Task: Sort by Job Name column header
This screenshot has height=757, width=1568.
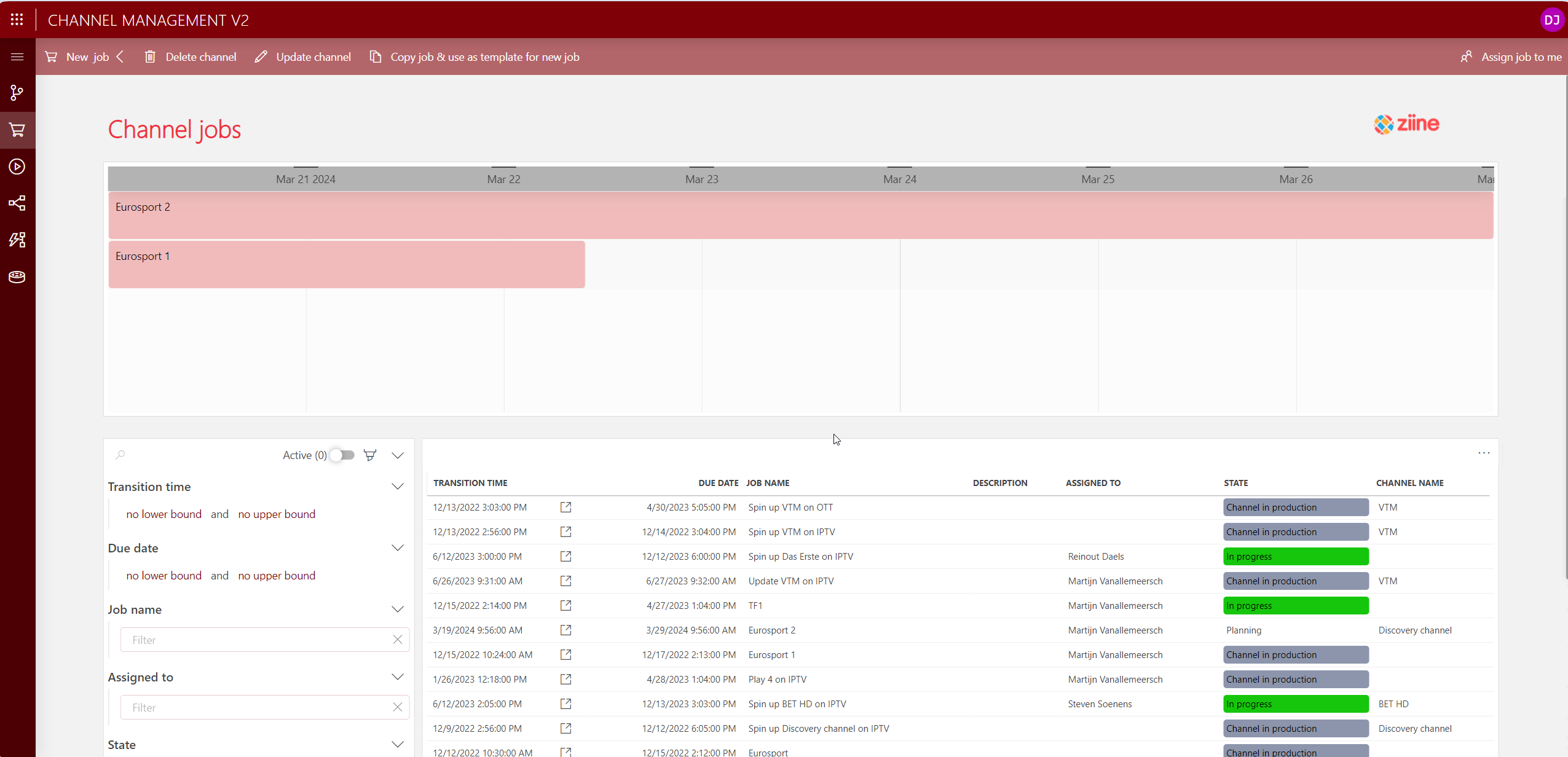Action: (768, 483)
